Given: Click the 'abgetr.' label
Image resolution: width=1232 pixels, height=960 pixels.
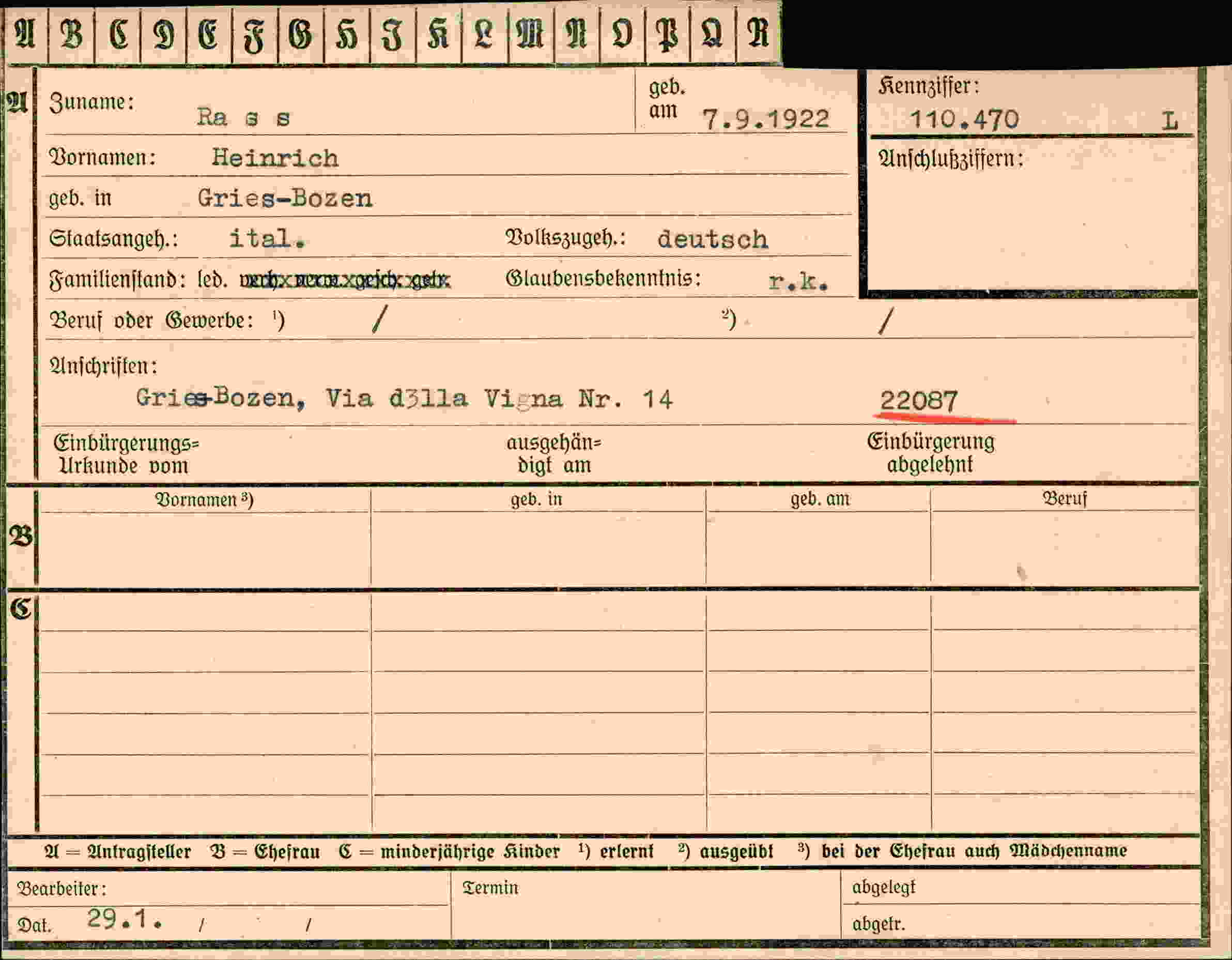Looking at the screenshot, I should 879,924.
